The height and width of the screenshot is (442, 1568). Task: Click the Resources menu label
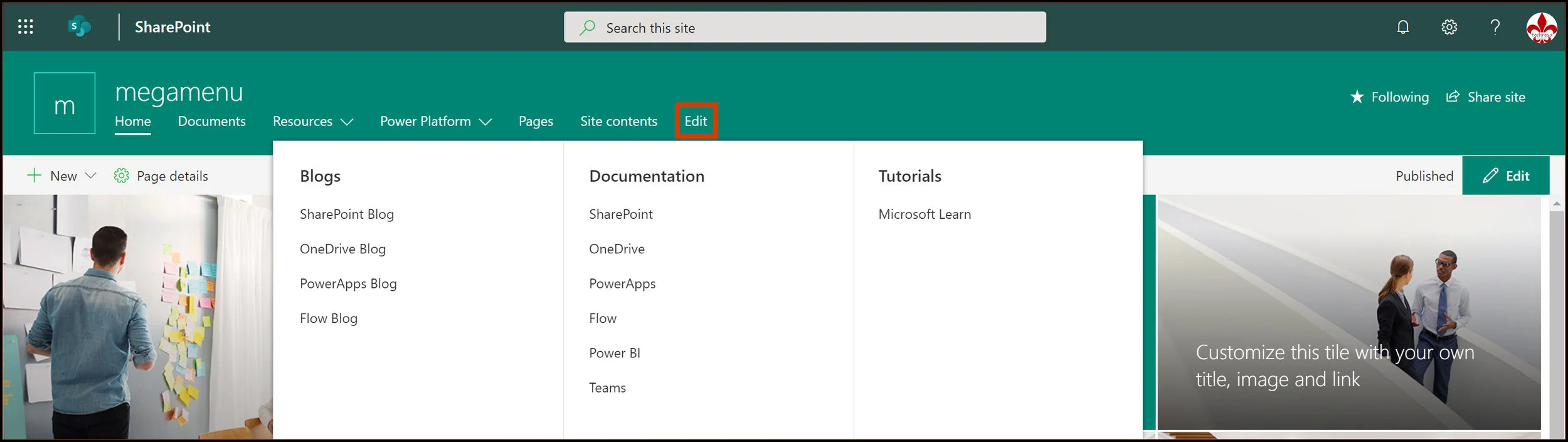(302, 121)
